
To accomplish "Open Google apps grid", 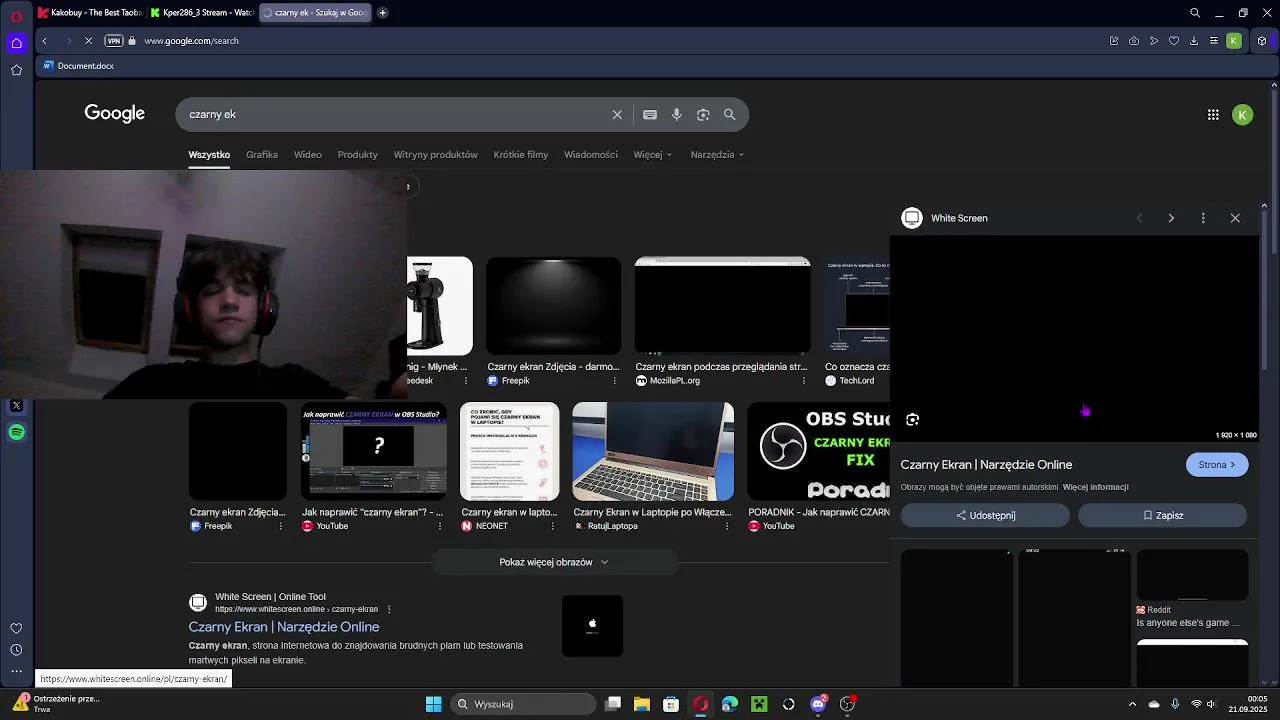I will point(1213,115).
